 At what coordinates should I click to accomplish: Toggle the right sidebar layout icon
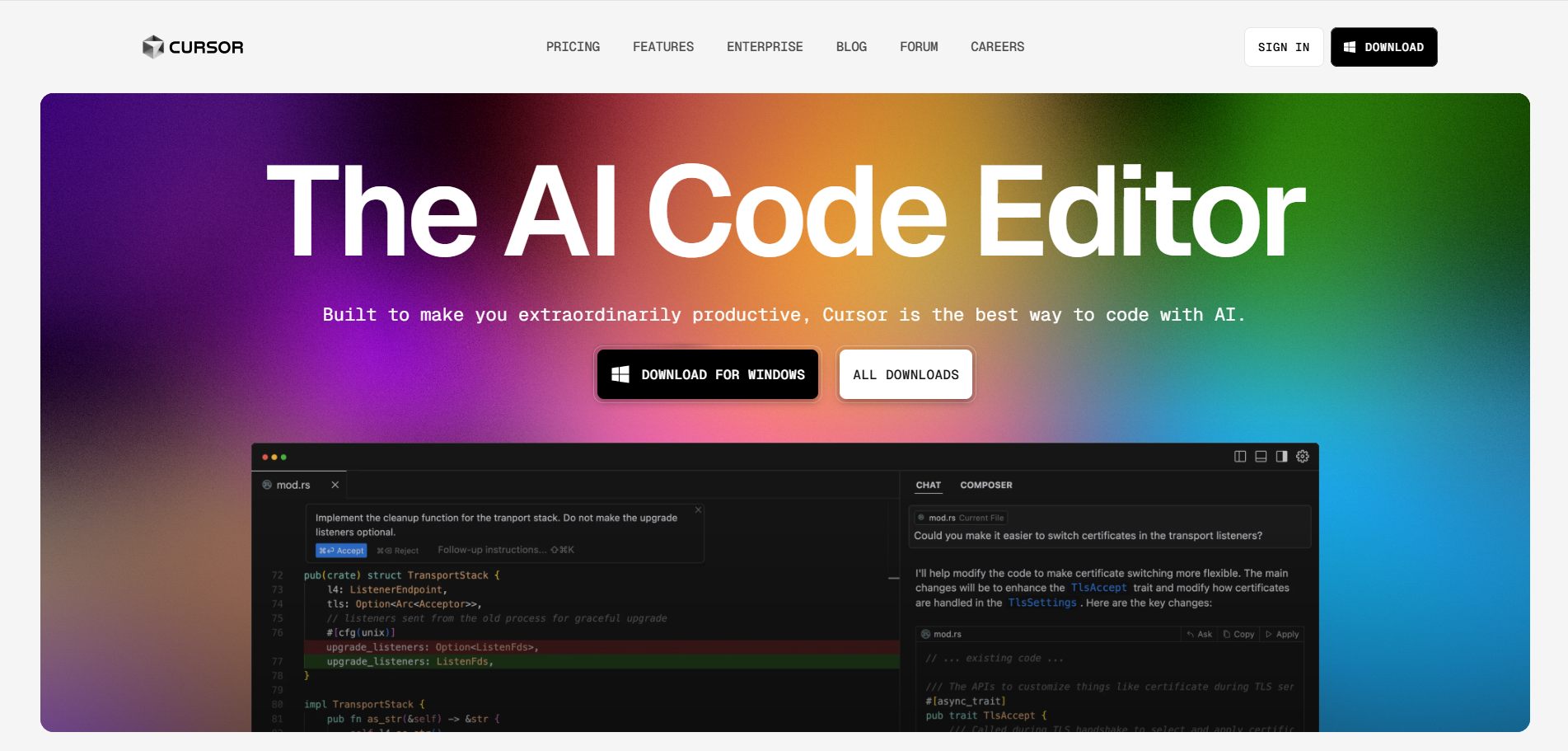click(x=1281, y=457)
